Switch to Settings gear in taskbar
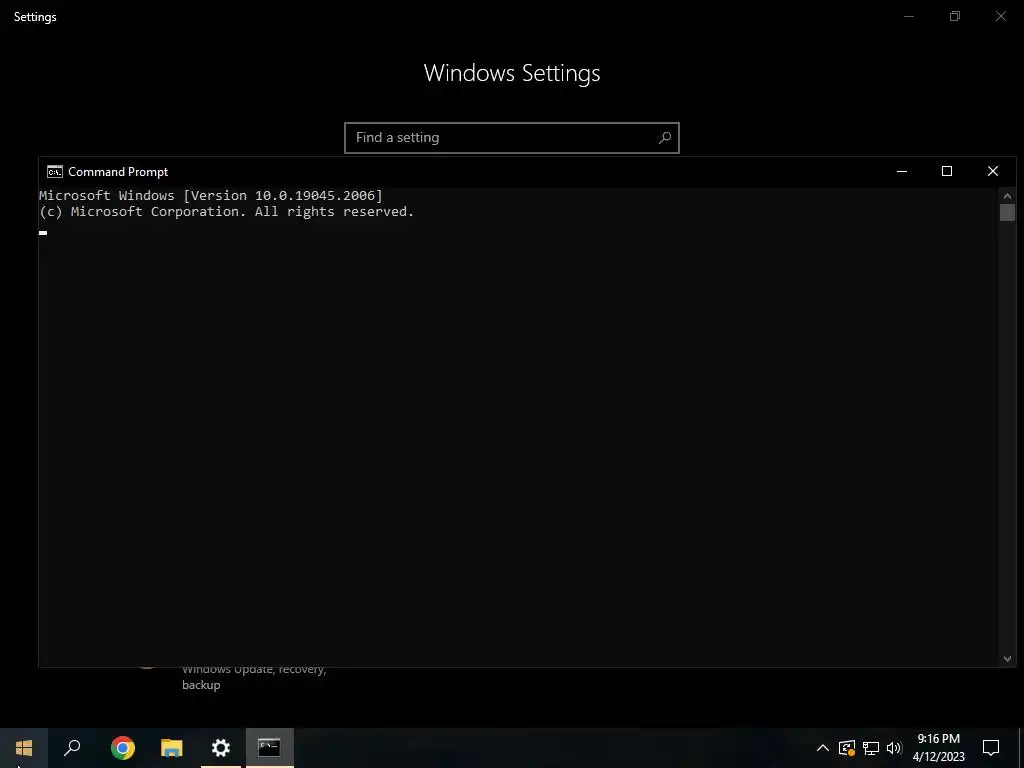Screen dimensions: 1024x768 tap(221, 748)
